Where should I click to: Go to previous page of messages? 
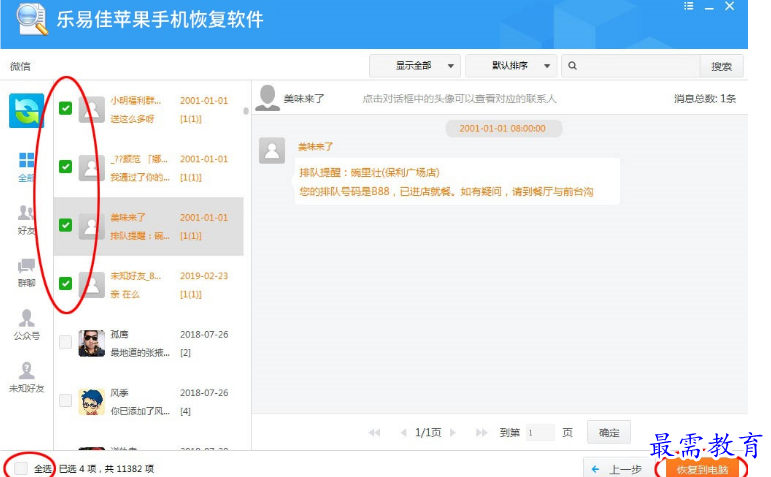click(404, 433)
